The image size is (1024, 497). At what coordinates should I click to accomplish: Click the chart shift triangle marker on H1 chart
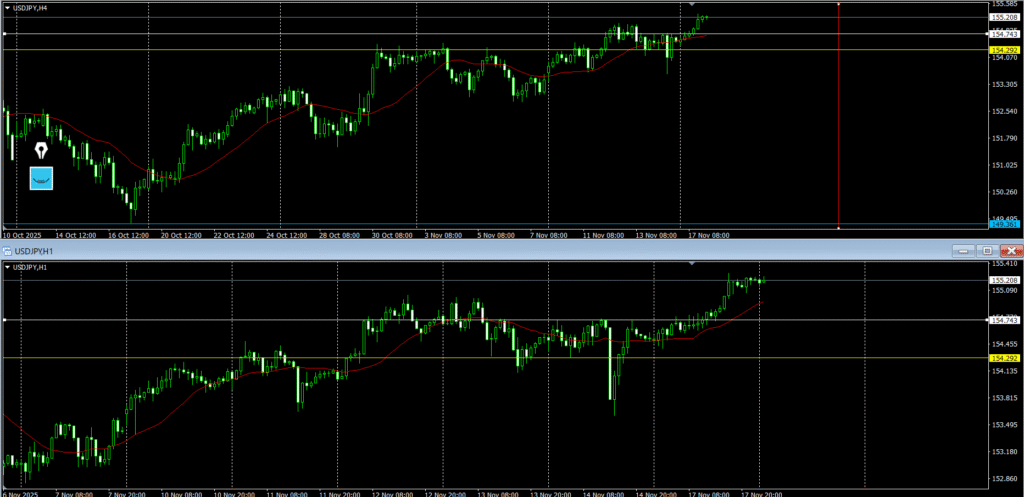pyautogui.click(x=692, y=264)
